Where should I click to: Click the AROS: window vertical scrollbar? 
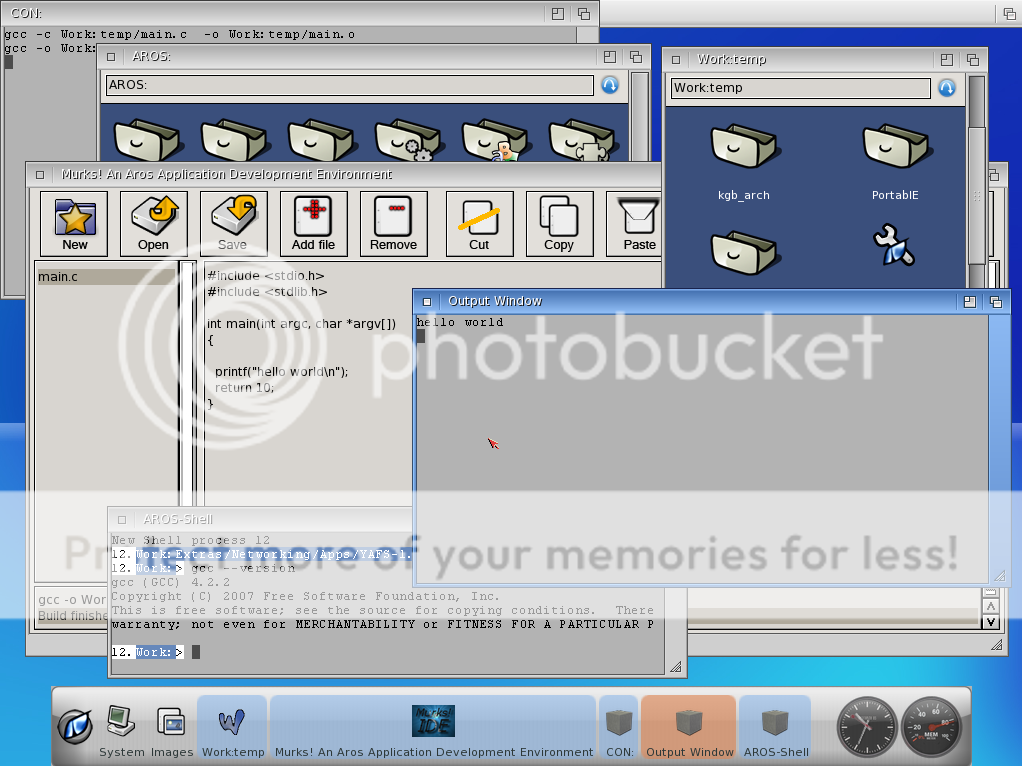click(x=640, y=116)
